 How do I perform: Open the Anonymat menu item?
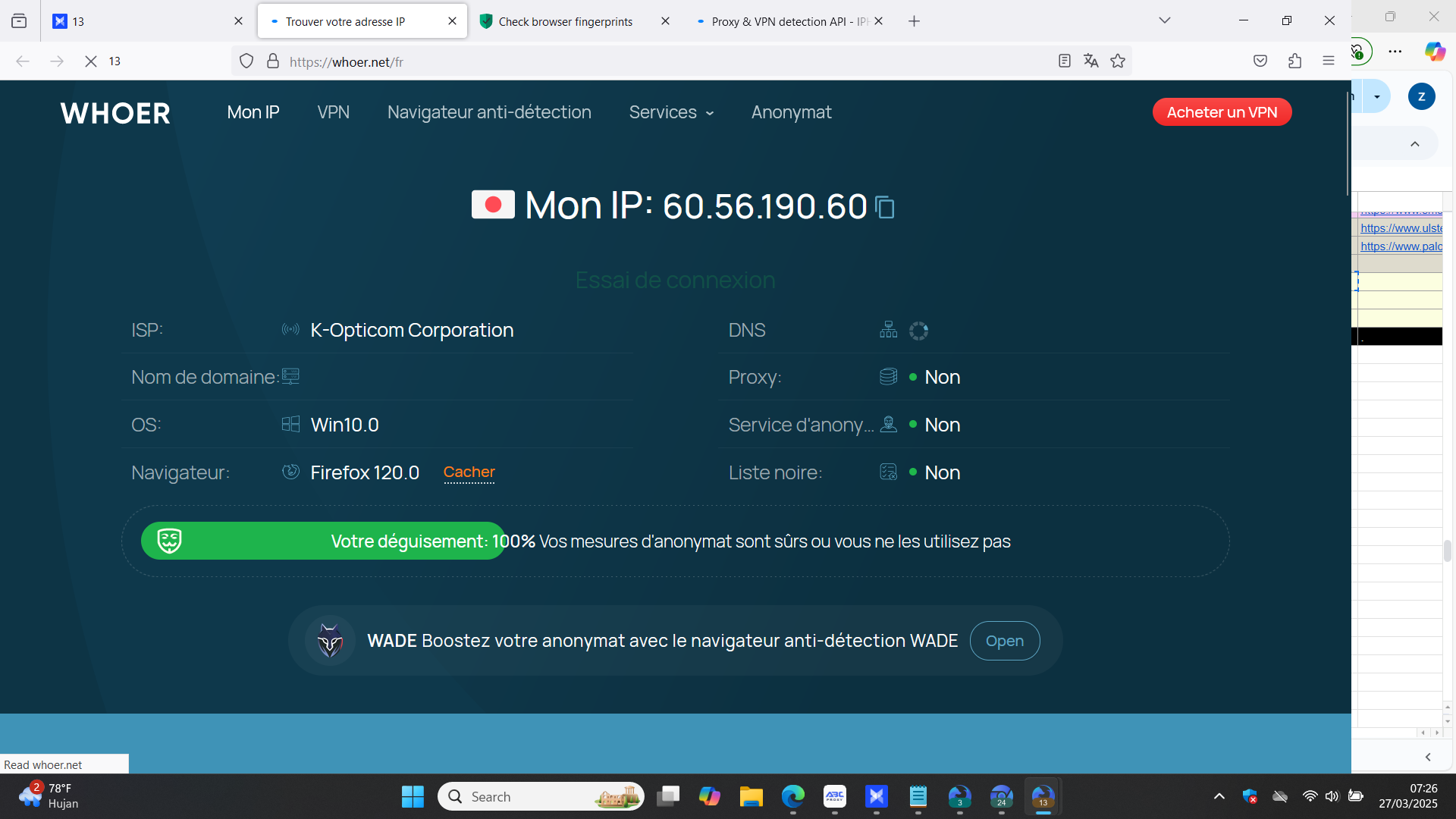(791, 112)
